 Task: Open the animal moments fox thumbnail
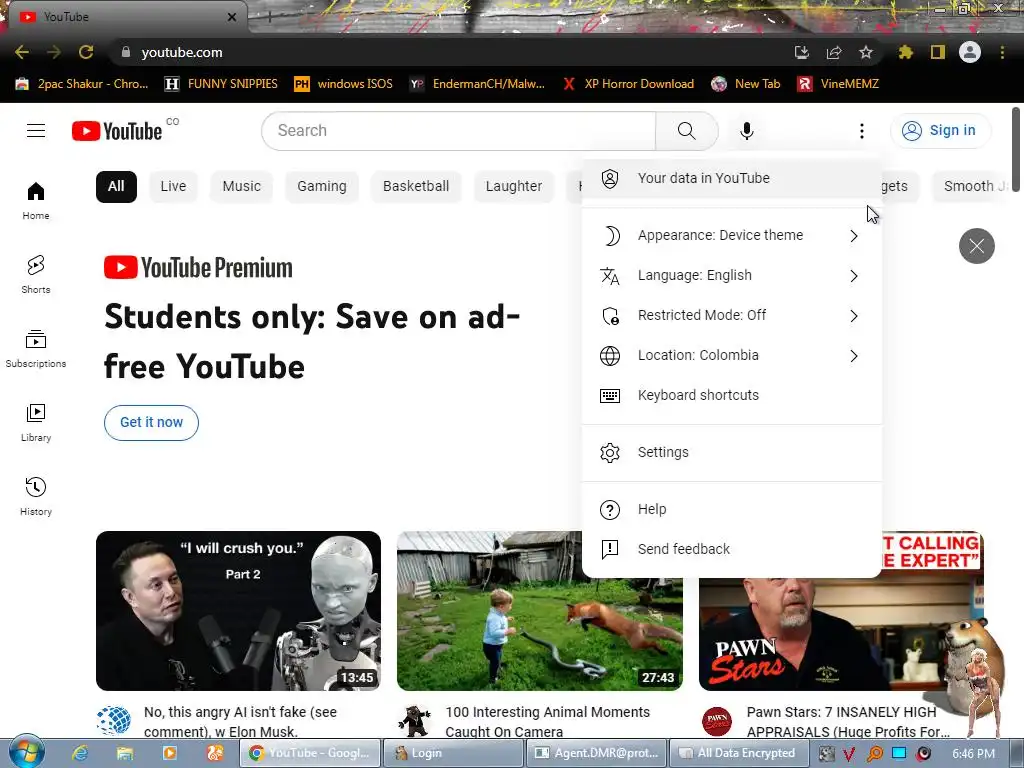pyautogui.click(x=540, y=611)
